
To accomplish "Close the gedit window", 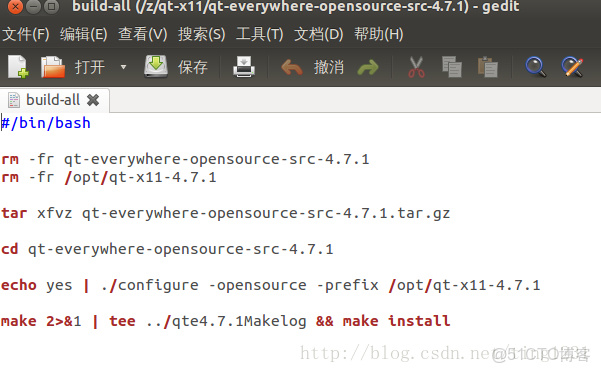I will tap(15, 6).
